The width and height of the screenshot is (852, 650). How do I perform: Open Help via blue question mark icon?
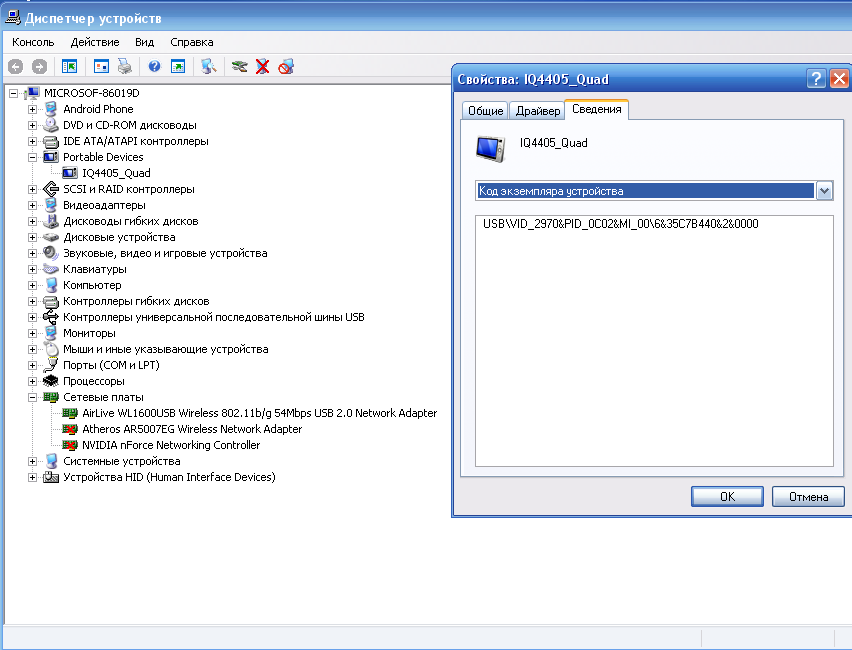(x=154, y=66)
